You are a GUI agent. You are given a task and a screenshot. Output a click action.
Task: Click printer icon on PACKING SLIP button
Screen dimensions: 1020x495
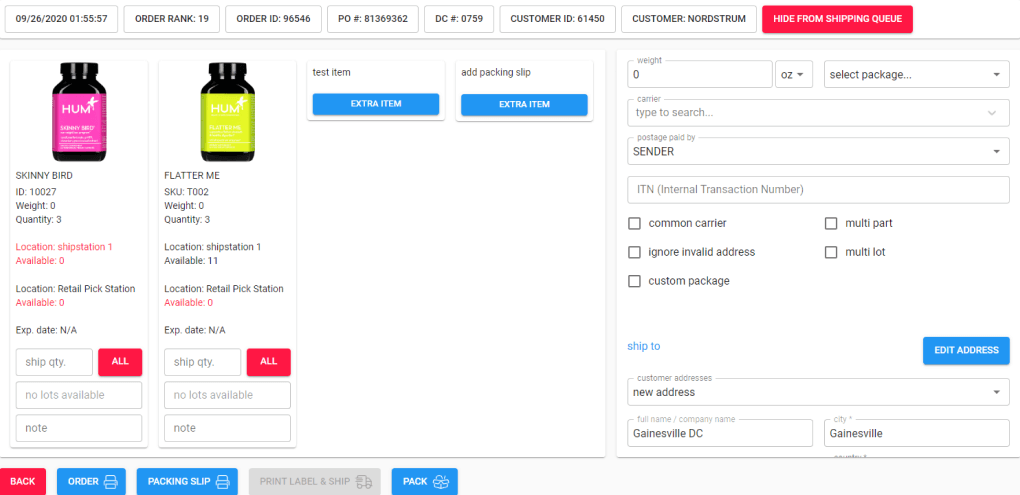222,482
